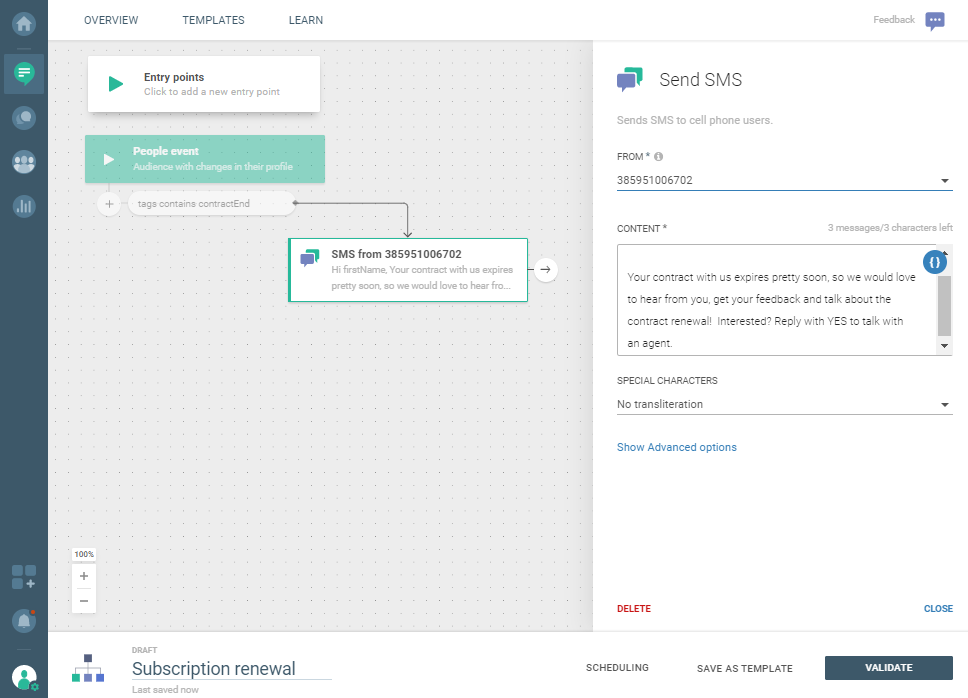Viewport: 968px width, 698px height.
Task: Click the content box scrollbar
Action: [944, 305]
